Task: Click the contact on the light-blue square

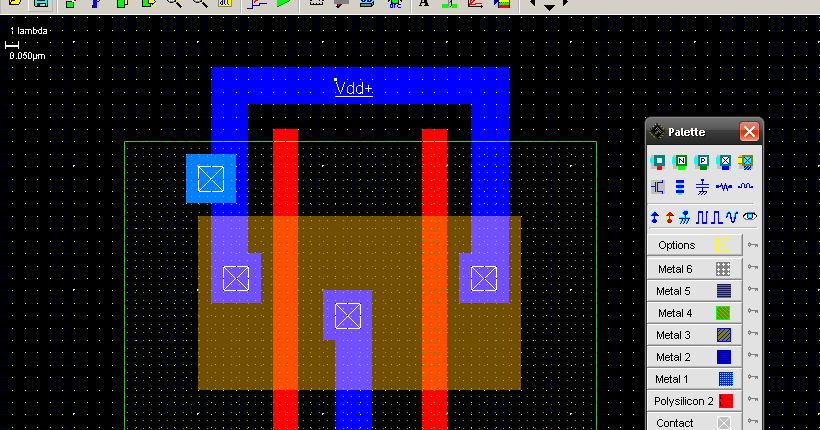Action: click(211, 179)
